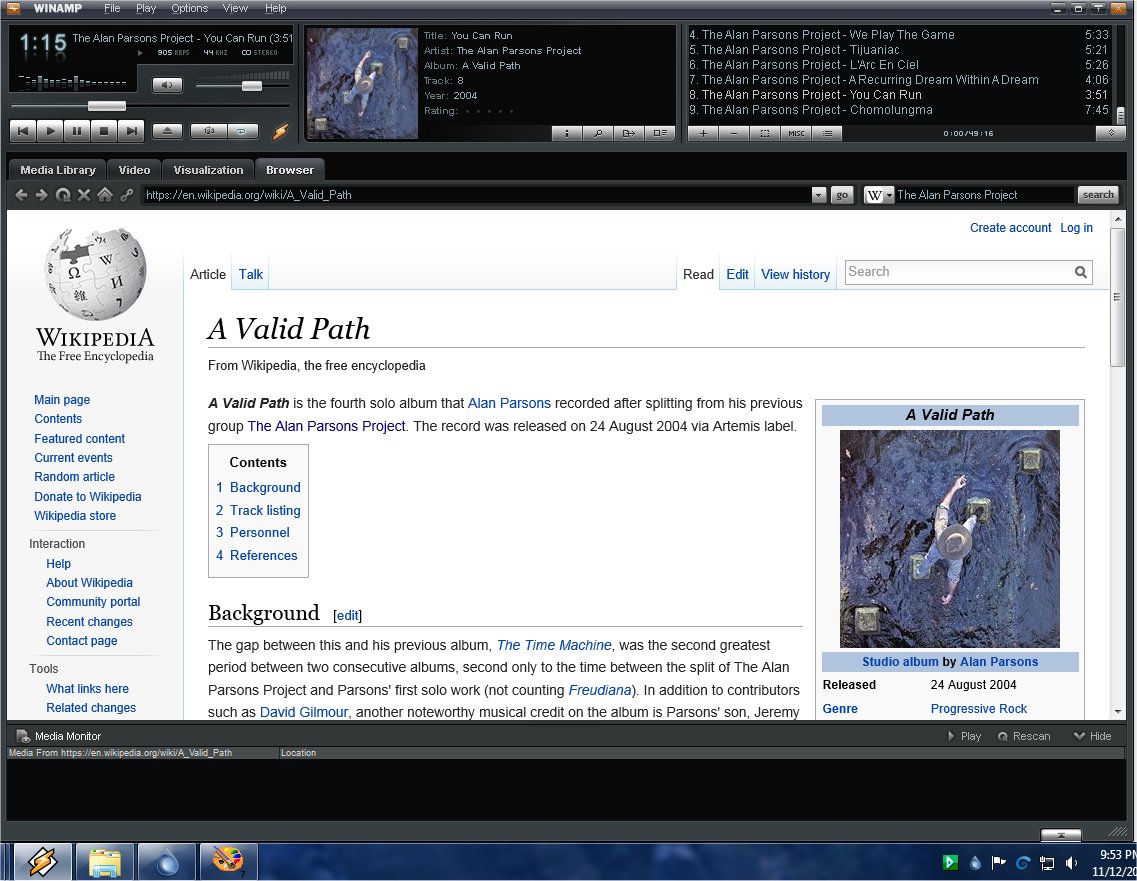The height and width of the screenshot is (881, 1137).
Task: Refresh the browser page
Action: pyautogui.click(x=63, y=195)
